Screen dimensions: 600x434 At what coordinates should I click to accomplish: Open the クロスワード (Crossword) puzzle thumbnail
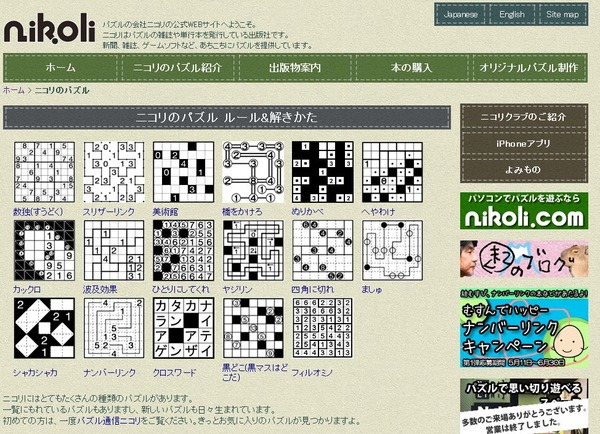tap(183, 328)
